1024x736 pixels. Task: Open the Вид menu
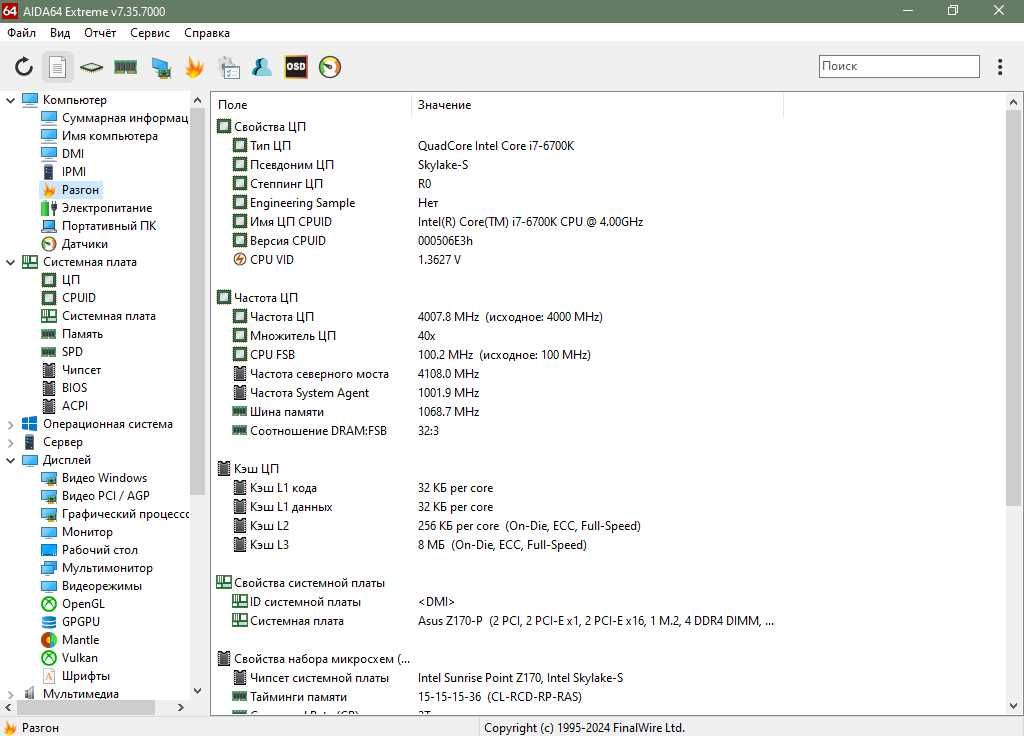tap(60, 33)
